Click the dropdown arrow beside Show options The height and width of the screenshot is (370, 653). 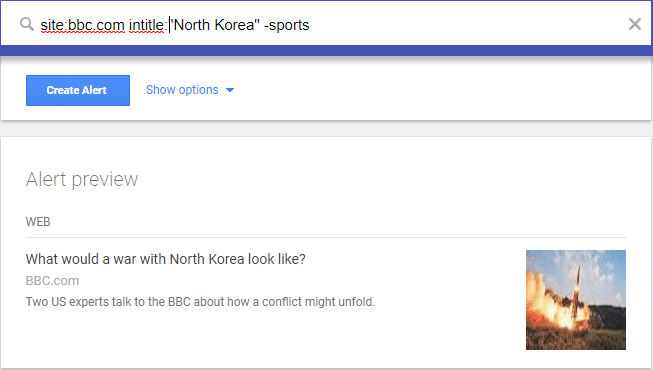(230, 90)
